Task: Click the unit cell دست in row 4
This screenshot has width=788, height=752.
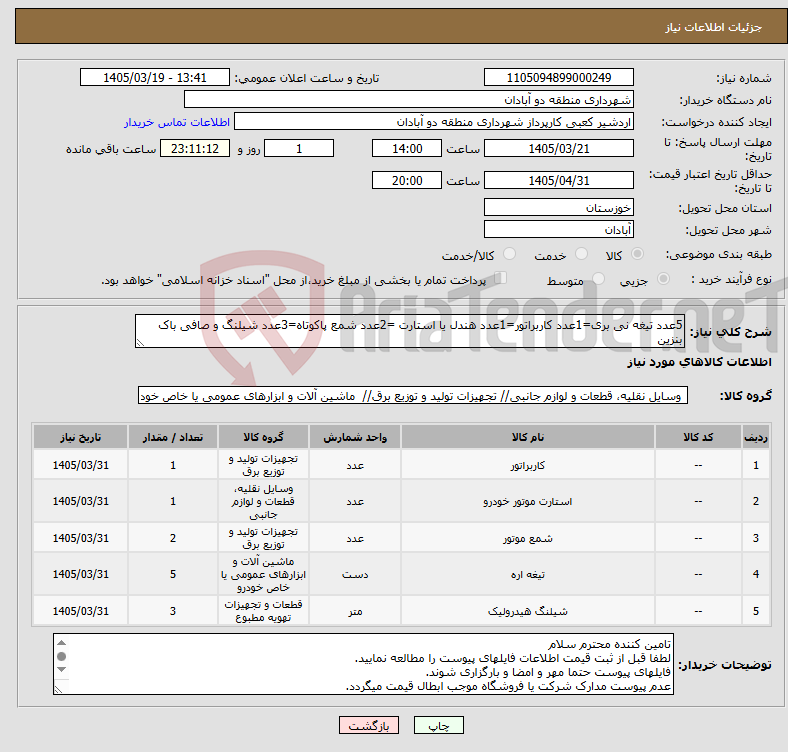Action: tap(355, 574)
